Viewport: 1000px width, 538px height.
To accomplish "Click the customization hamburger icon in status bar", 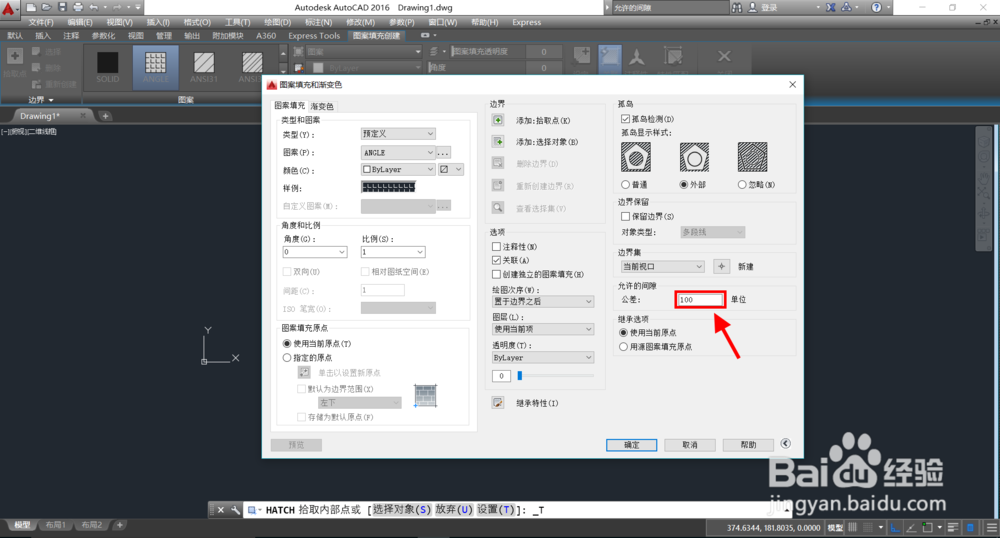I will click(x=991, y=528).
